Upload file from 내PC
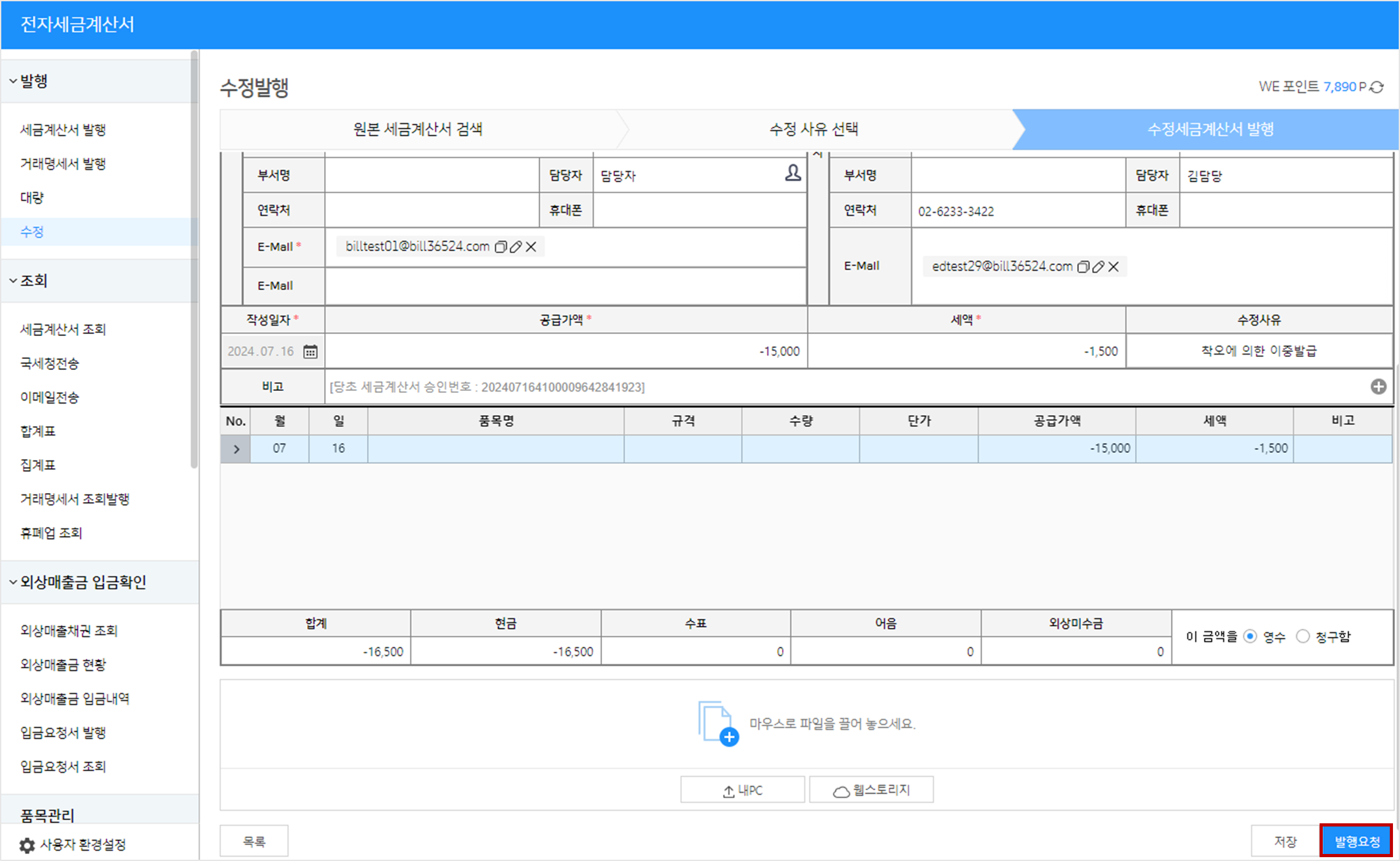 [742, 790]
